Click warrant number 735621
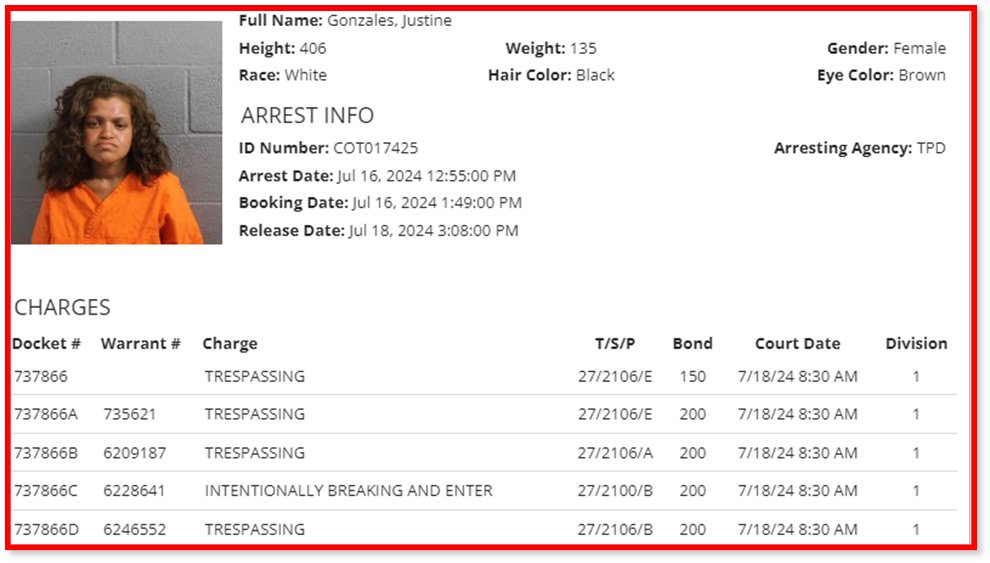 [129, 414]
